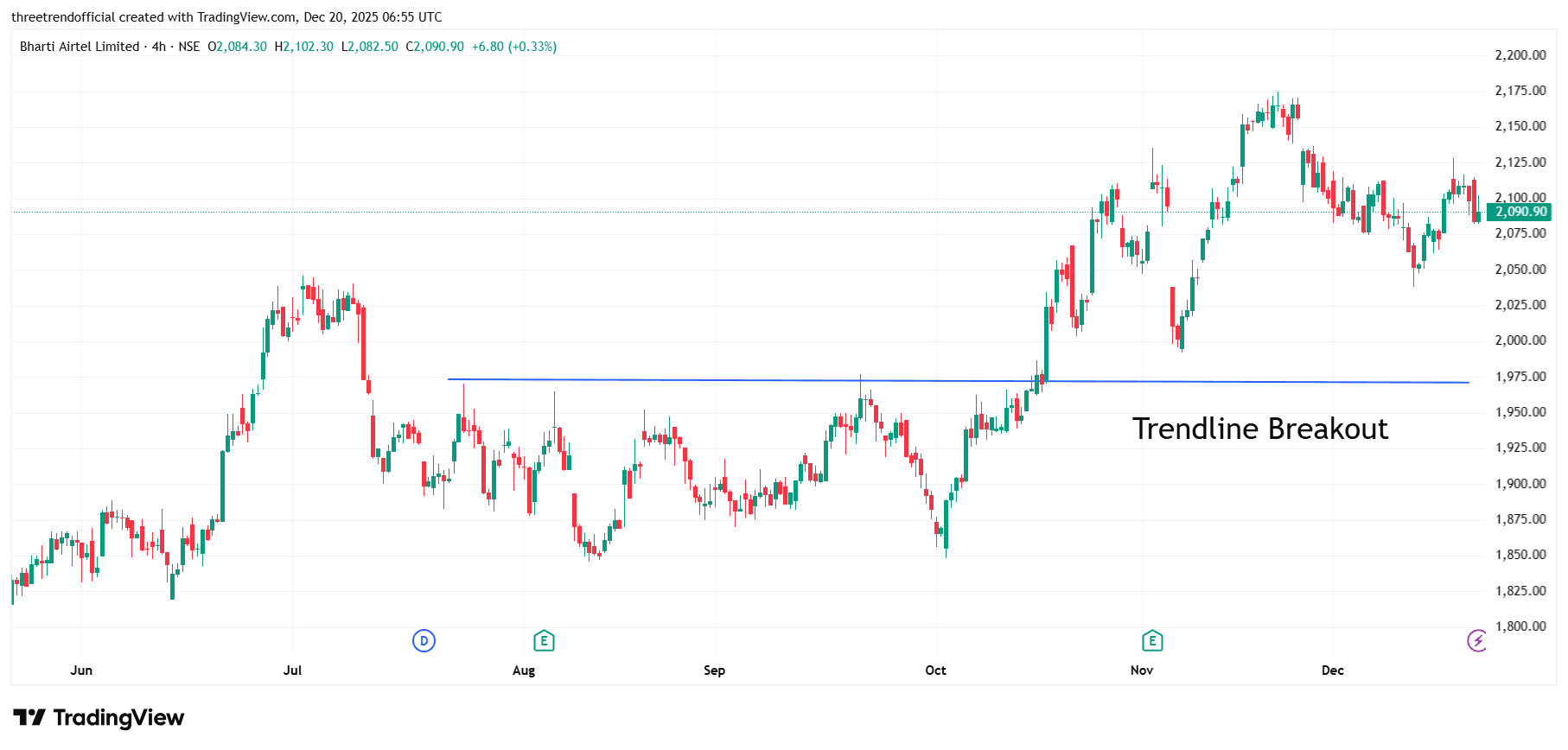Viewport: 1568px width, 750px height.
Task: Click the 2,200.00 price axis label
Action: click(x=1520, y=55)
